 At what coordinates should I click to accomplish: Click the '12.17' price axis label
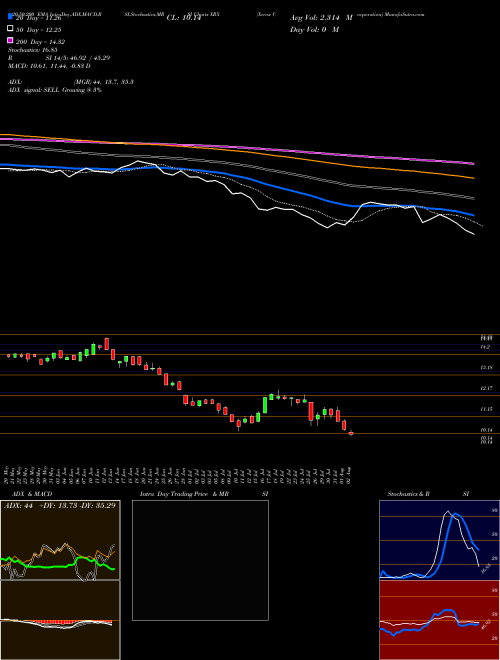[486, 388]
